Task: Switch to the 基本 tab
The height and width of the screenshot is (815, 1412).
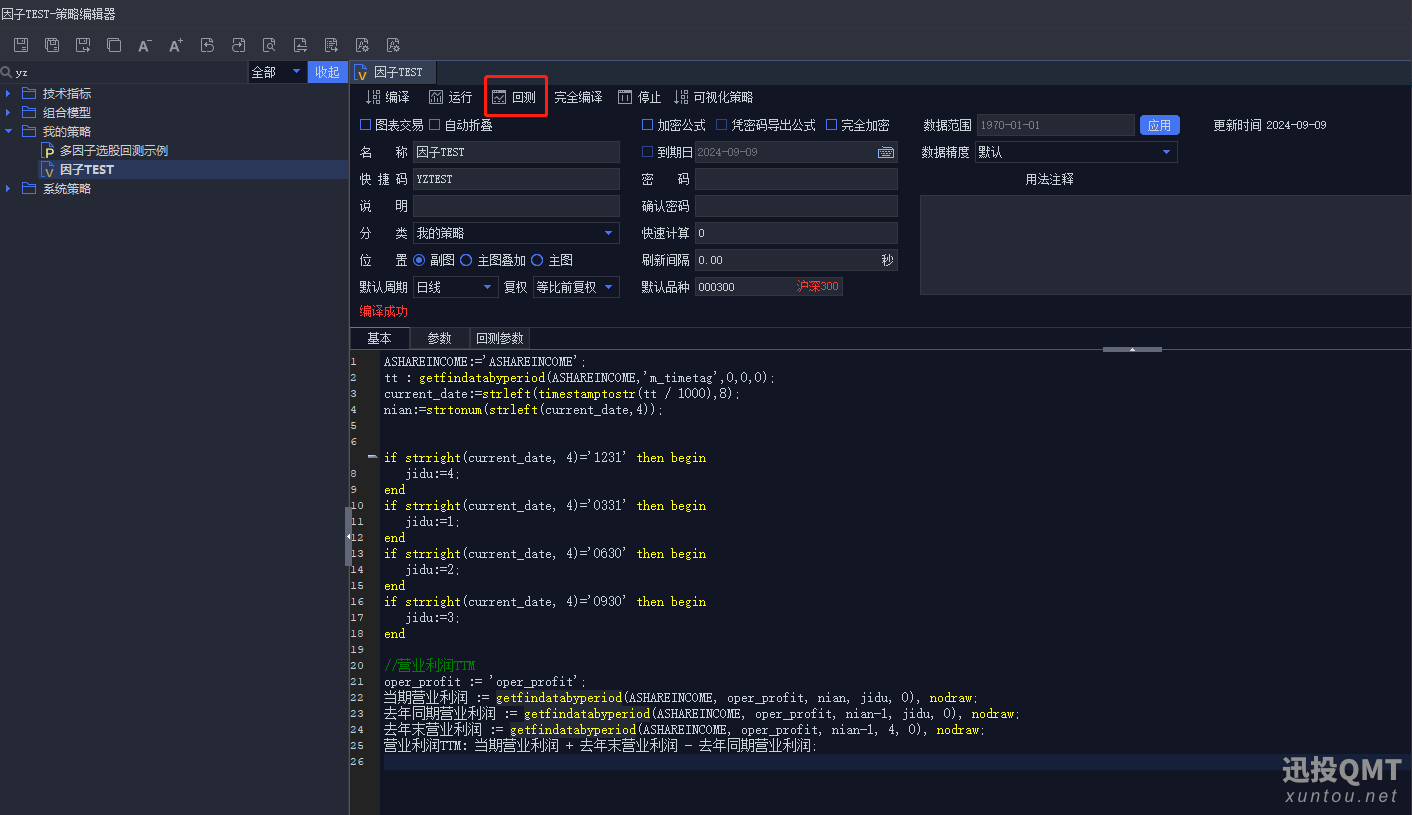Action: click(380, 338)
